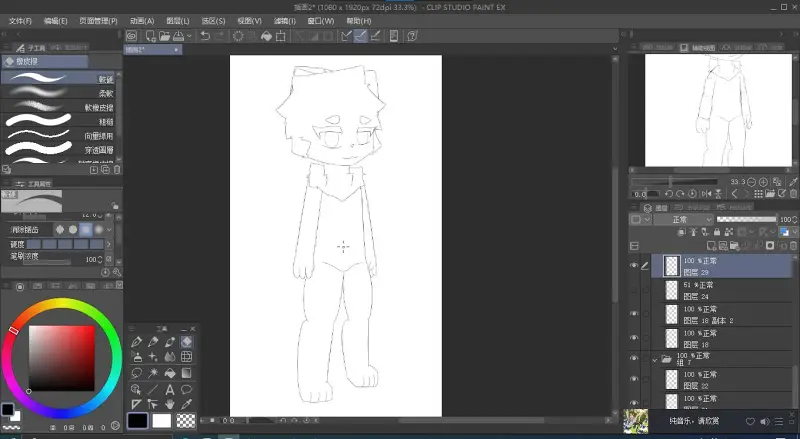
Task: Open CLIP STUDIO launcher icon
Action: 132,36
